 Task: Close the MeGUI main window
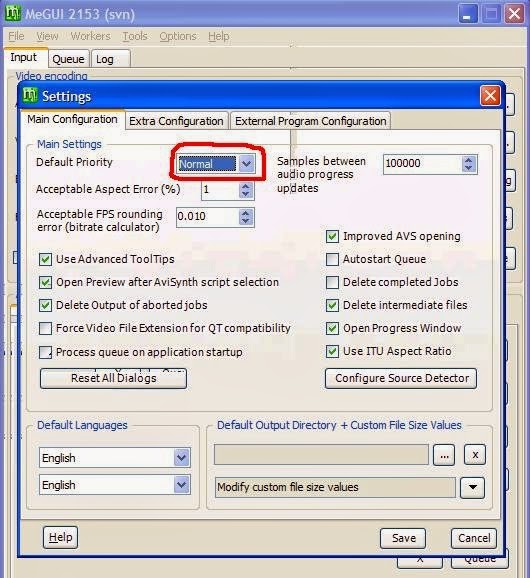coord(514,14)
